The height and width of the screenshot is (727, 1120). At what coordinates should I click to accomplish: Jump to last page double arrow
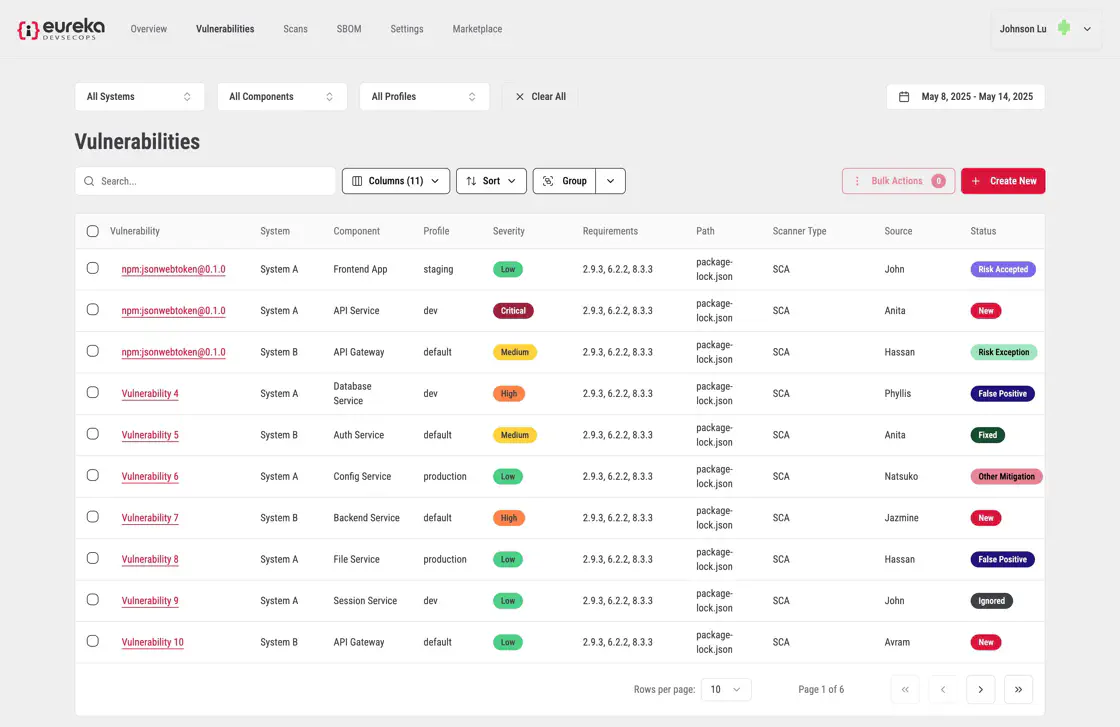pyautogui.click(x=1018, y=689)
